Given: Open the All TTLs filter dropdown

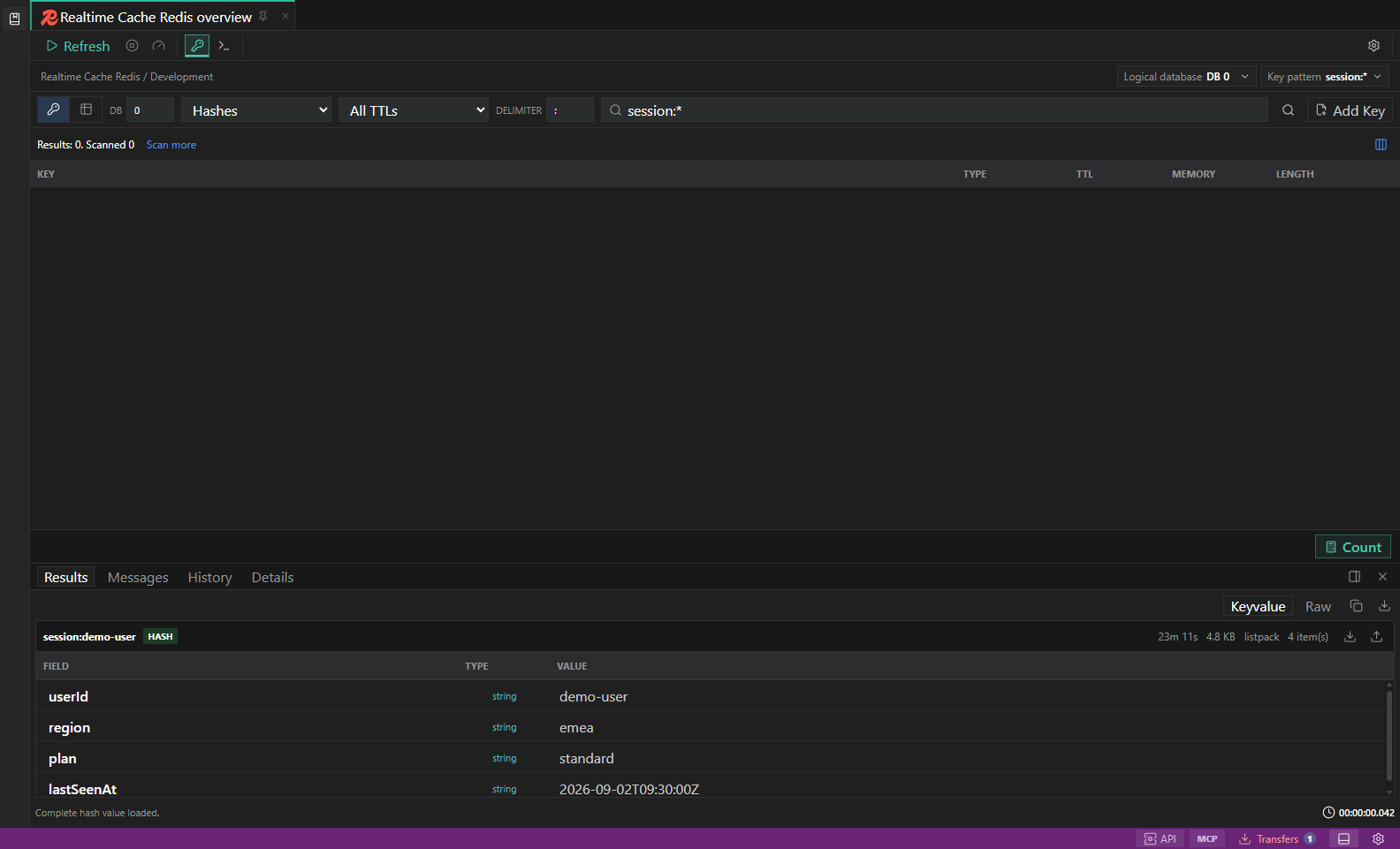Looking at the screenshot, I should (414, 110).
